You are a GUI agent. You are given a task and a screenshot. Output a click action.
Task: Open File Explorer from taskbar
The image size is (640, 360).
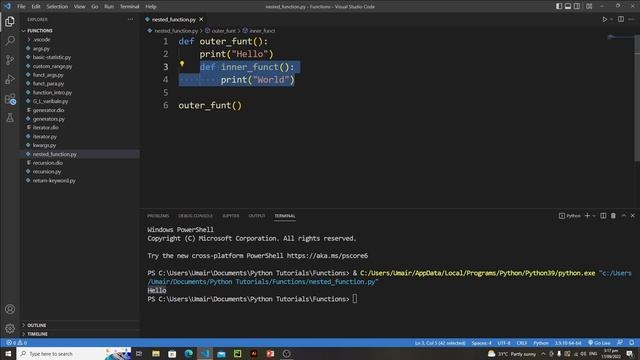pyautogui.click(x=156, y=353)
